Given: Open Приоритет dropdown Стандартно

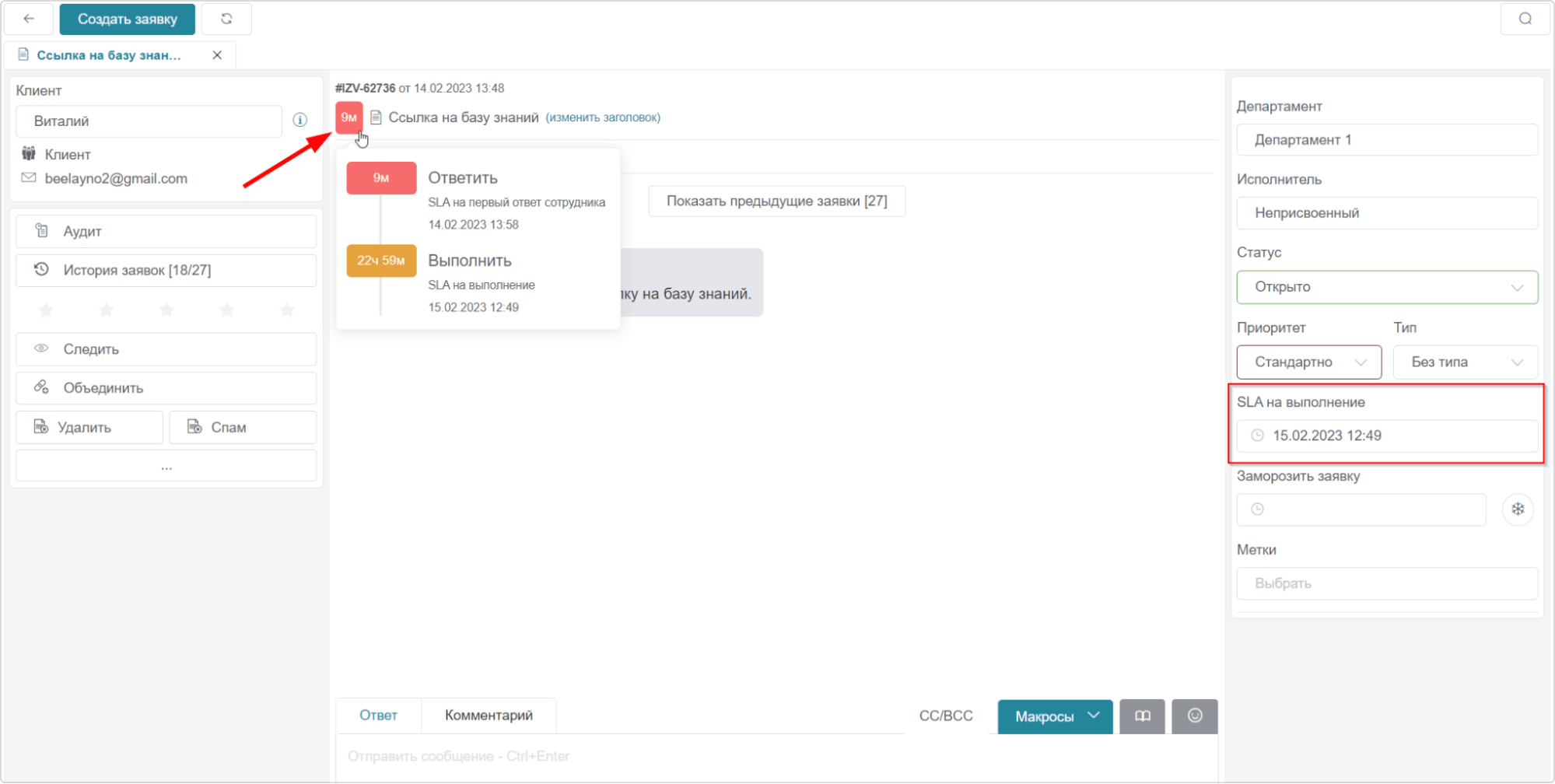Looking at the screenshot, I should pos(1308,362).
